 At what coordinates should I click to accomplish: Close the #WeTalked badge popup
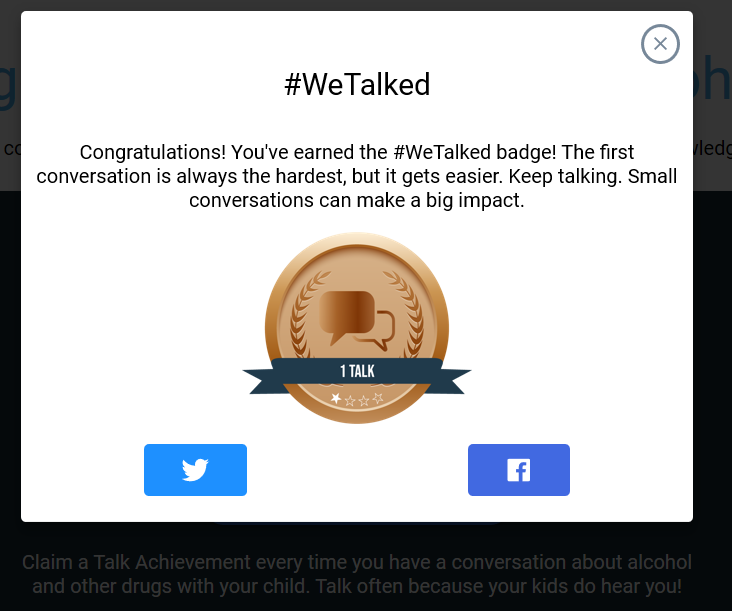[660, 44]
